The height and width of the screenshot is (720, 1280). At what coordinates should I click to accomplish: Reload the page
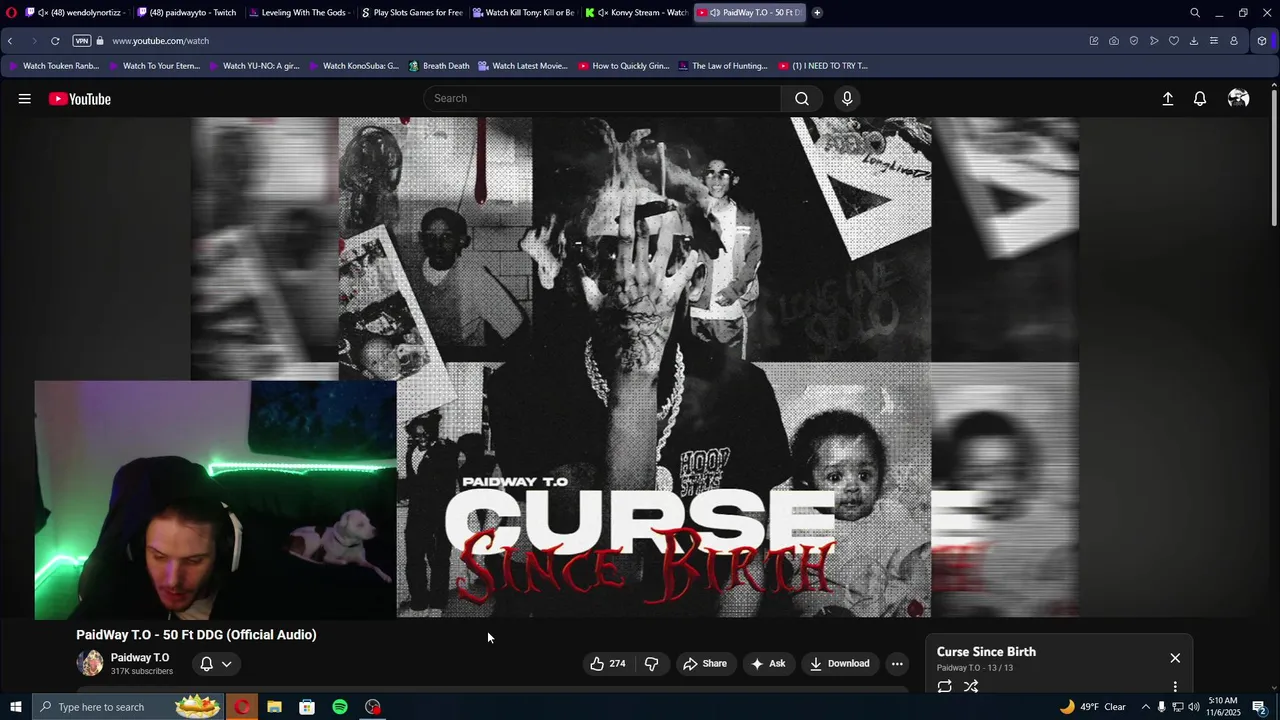click(55, 41)
